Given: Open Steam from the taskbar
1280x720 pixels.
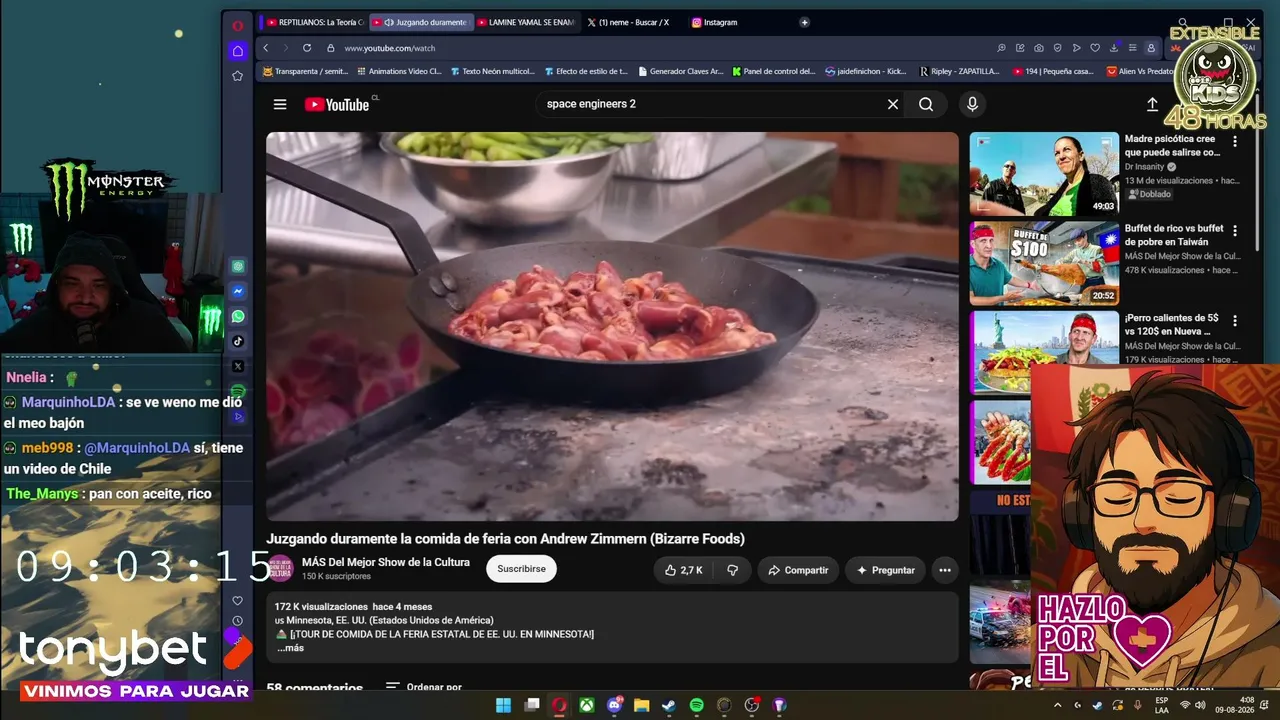Looking at the screenshot, I should click(x=669, y=705).
